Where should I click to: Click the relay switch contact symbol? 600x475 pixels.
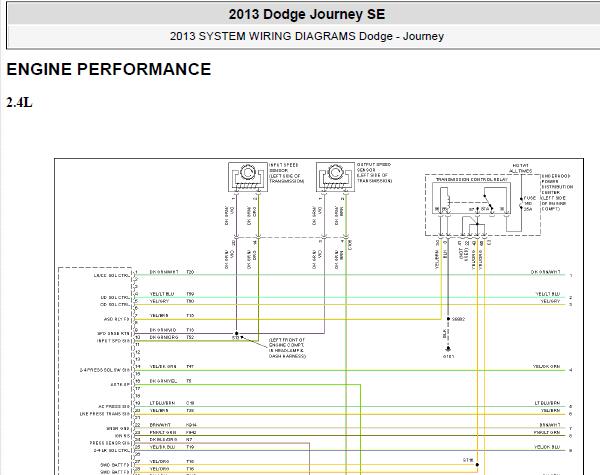pos(488,203)
